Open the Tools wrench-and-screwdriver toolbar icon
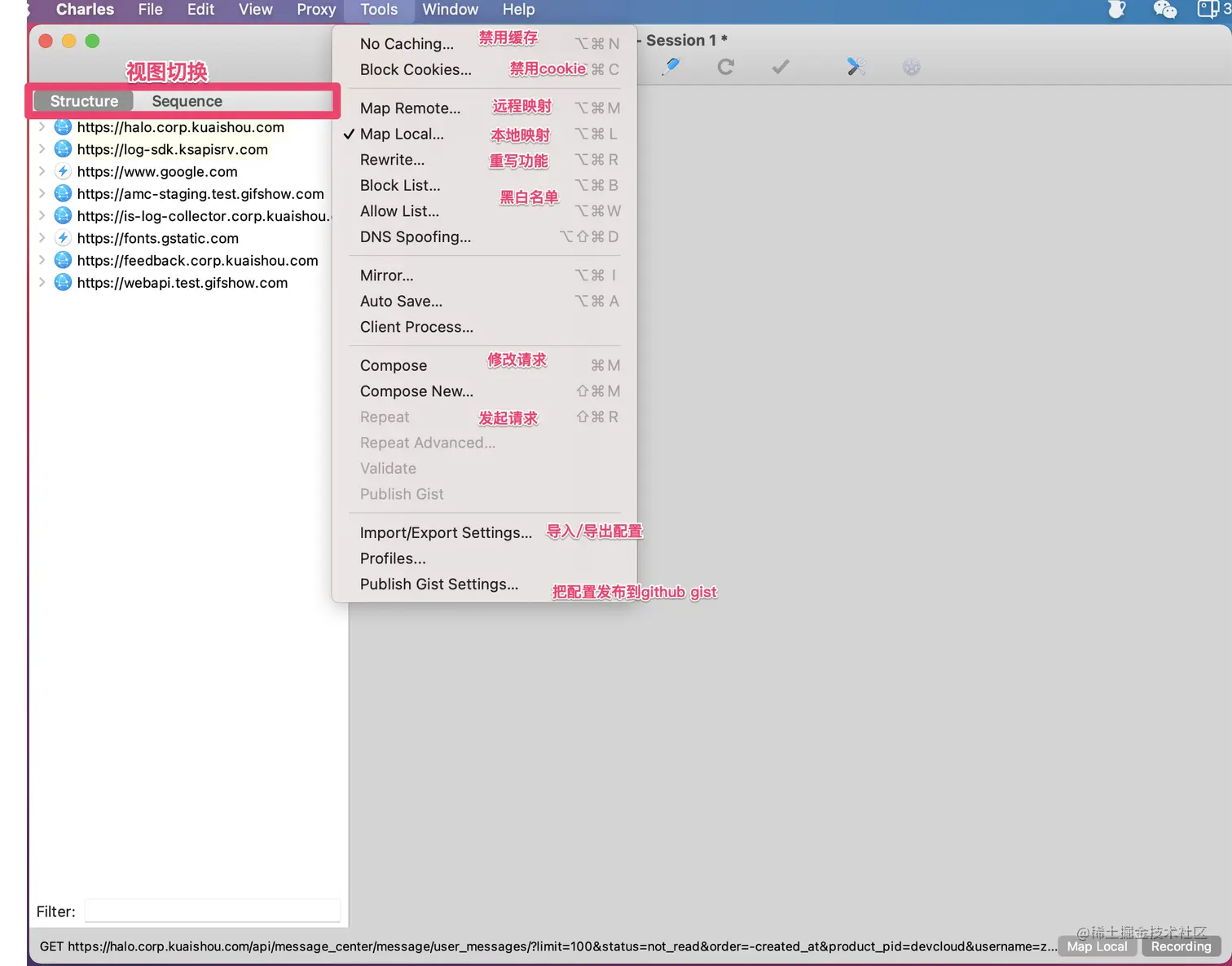This screenshot has width=1232, height=966. [x=856, y=67]
